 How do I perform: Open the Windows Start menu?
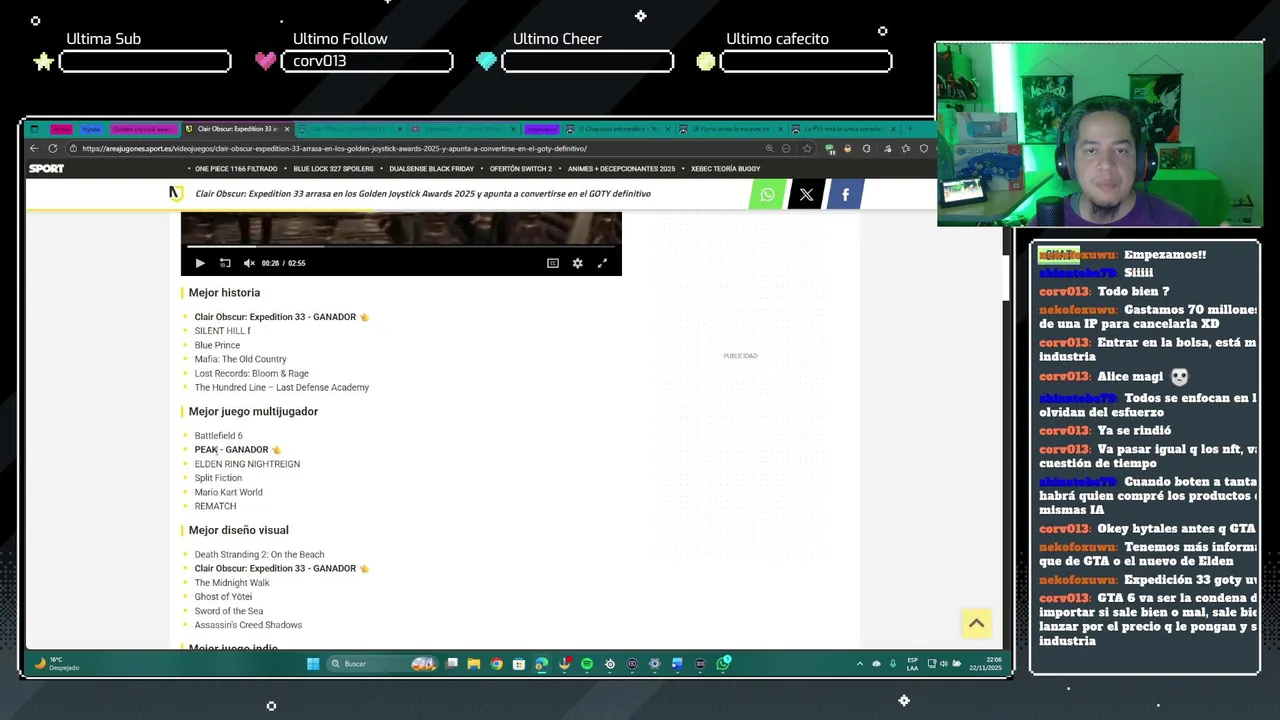point(313,664)
